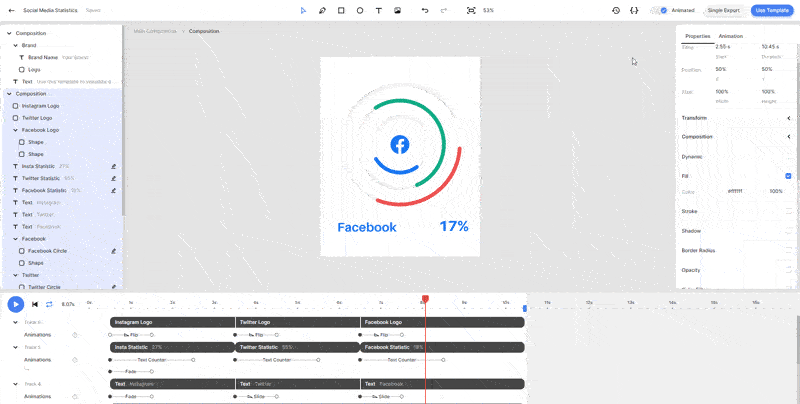Screen dimensions: 800x404
Task: Select the Logo layer shape icon
Action: click(21, 69)
